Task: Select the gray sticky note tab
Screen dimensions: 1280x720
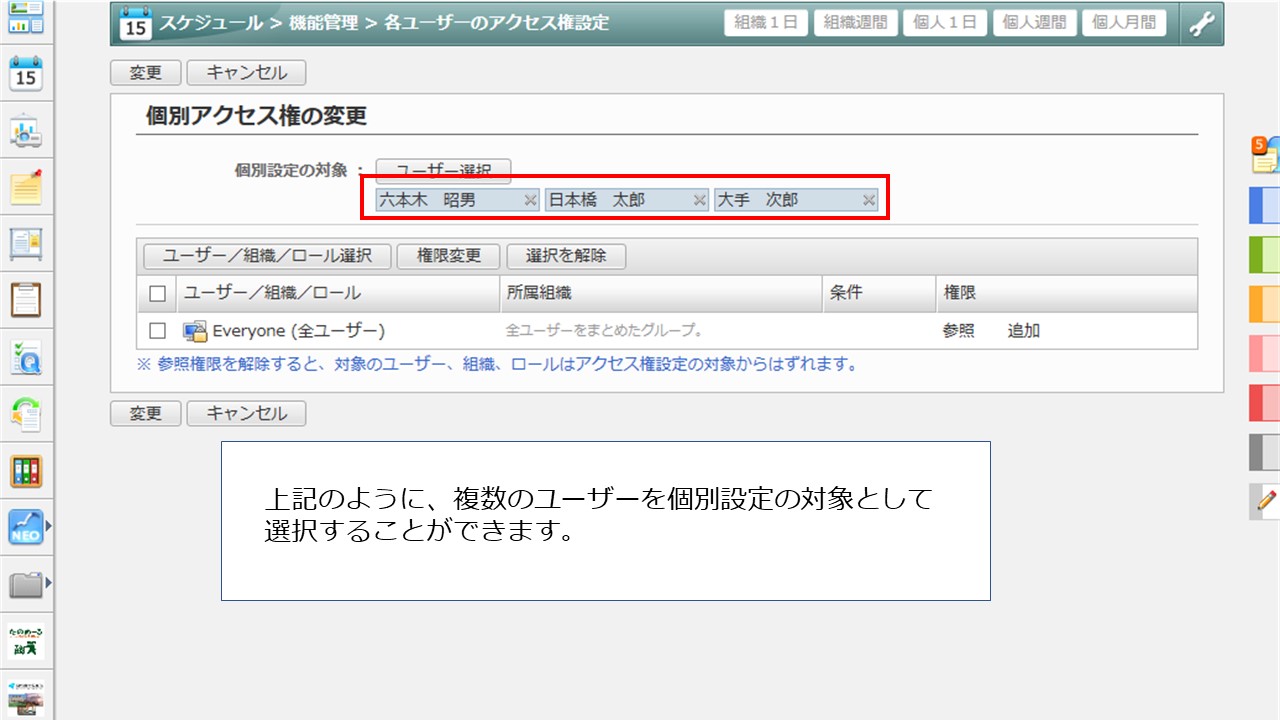Action: point(1265,452)
